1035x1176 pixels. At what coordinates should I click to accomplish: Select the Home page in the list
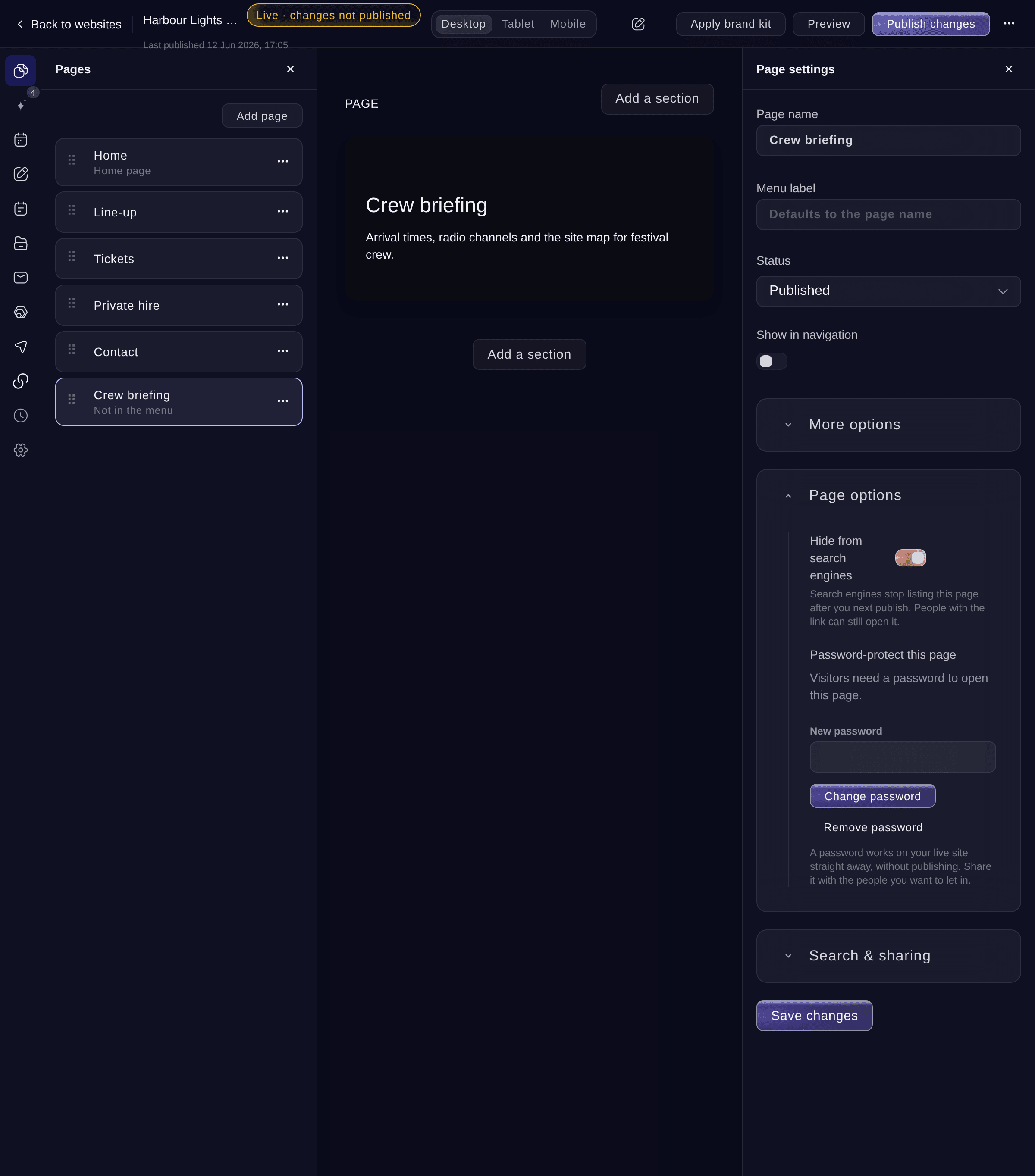pos(179,162)
